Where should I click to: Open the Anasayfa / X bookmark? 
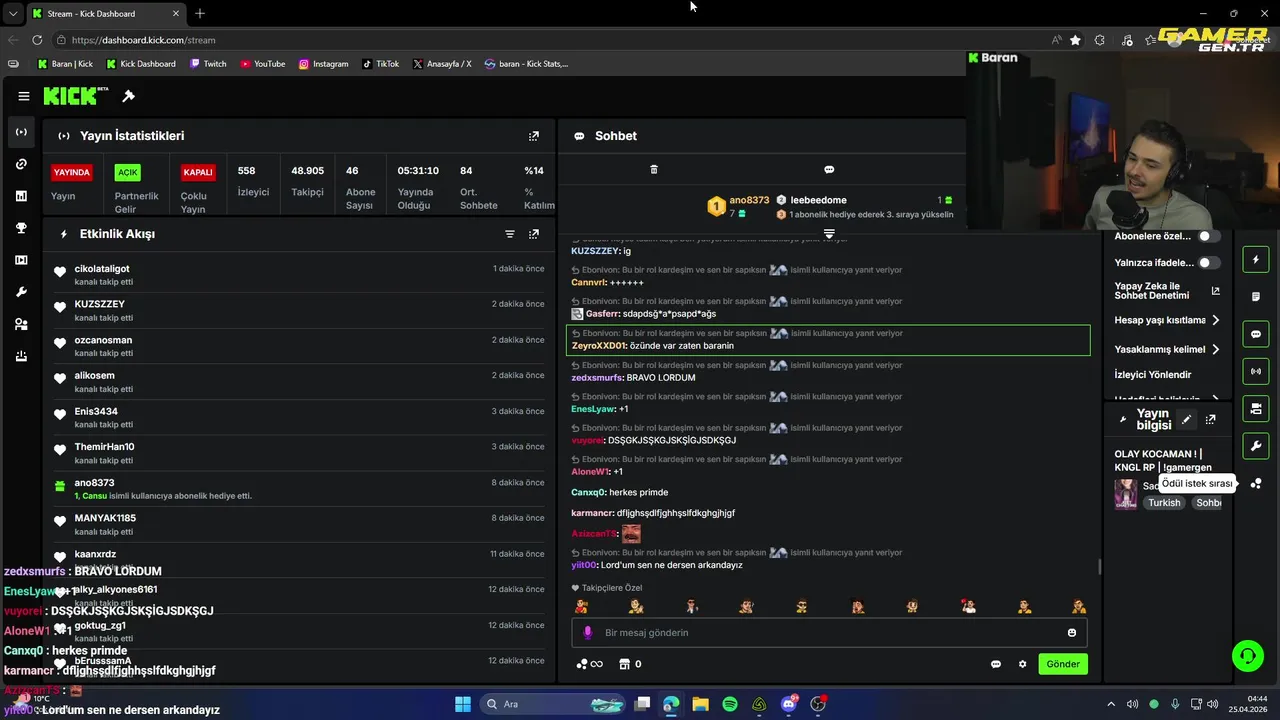441,64
